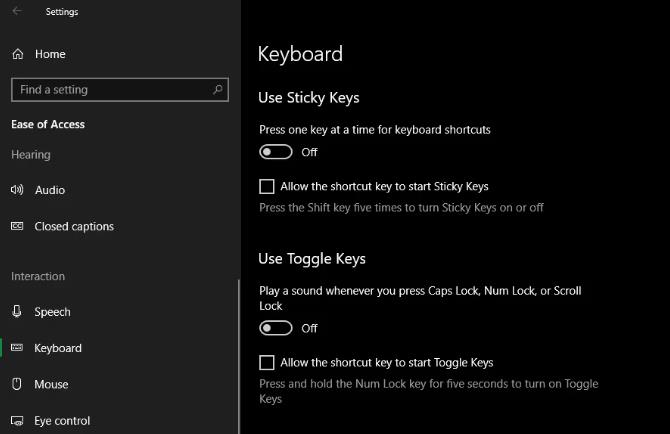The image size is (670, 434).
Task: Click the Keyboard icon in sidebar
Action: [17, 348]
